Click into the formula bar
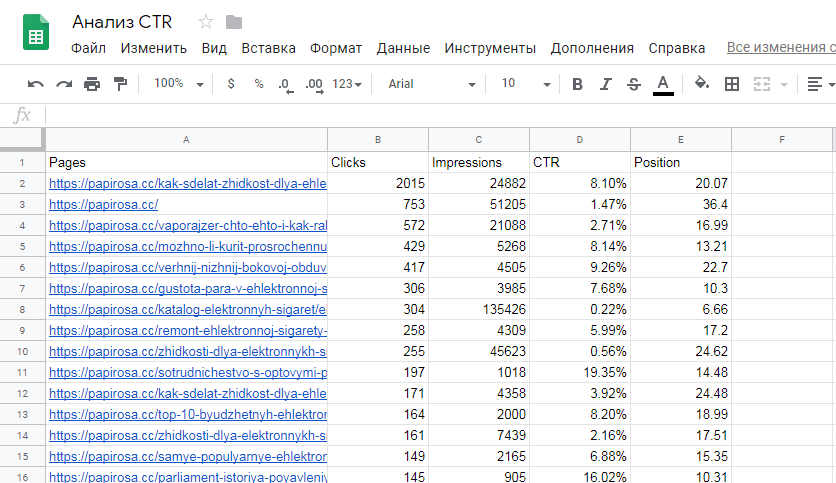836x483 pixels. (440, 115)
